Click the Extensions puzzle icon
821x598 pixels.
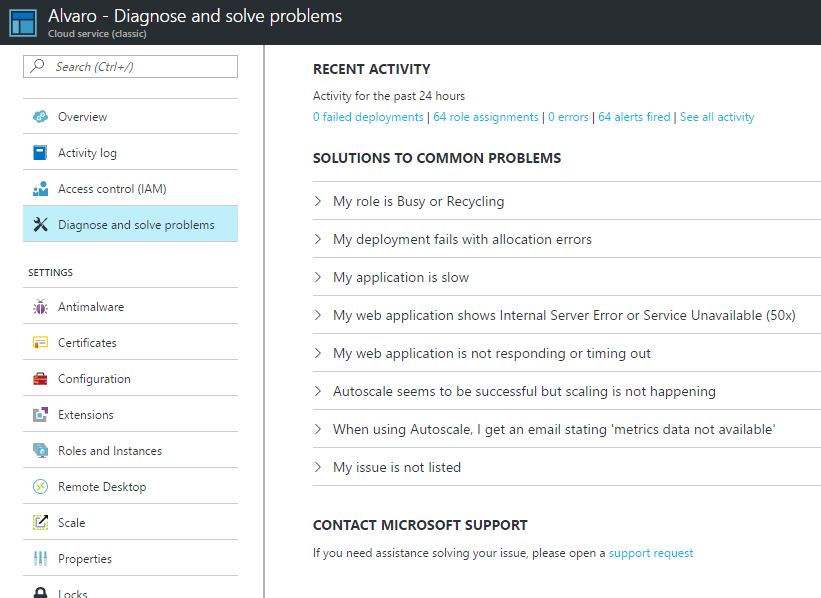(x=40, y=415)
